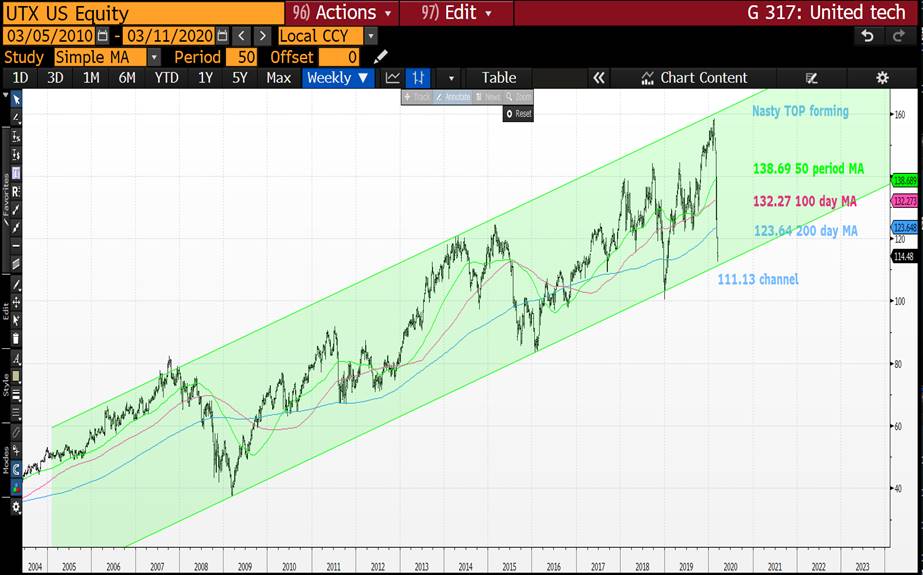
Task: Select the horizontal line tool in Favorites
Action: coord(16,246)
